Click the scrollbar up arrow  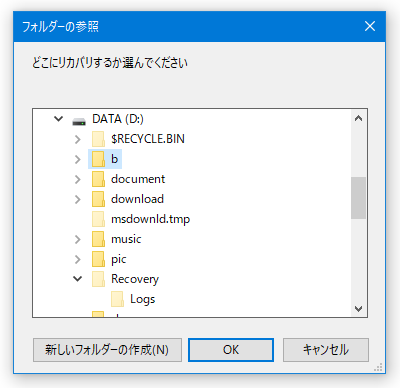click(359, 118)
